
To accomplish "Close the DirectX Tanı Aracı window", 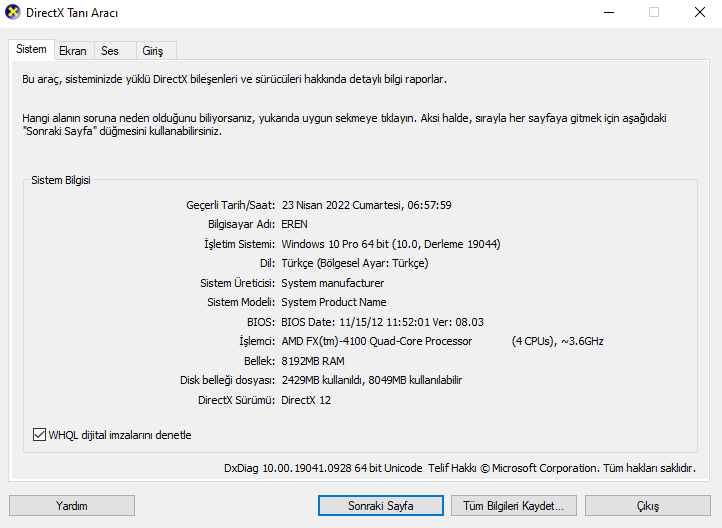I will (x=700, y=12).
